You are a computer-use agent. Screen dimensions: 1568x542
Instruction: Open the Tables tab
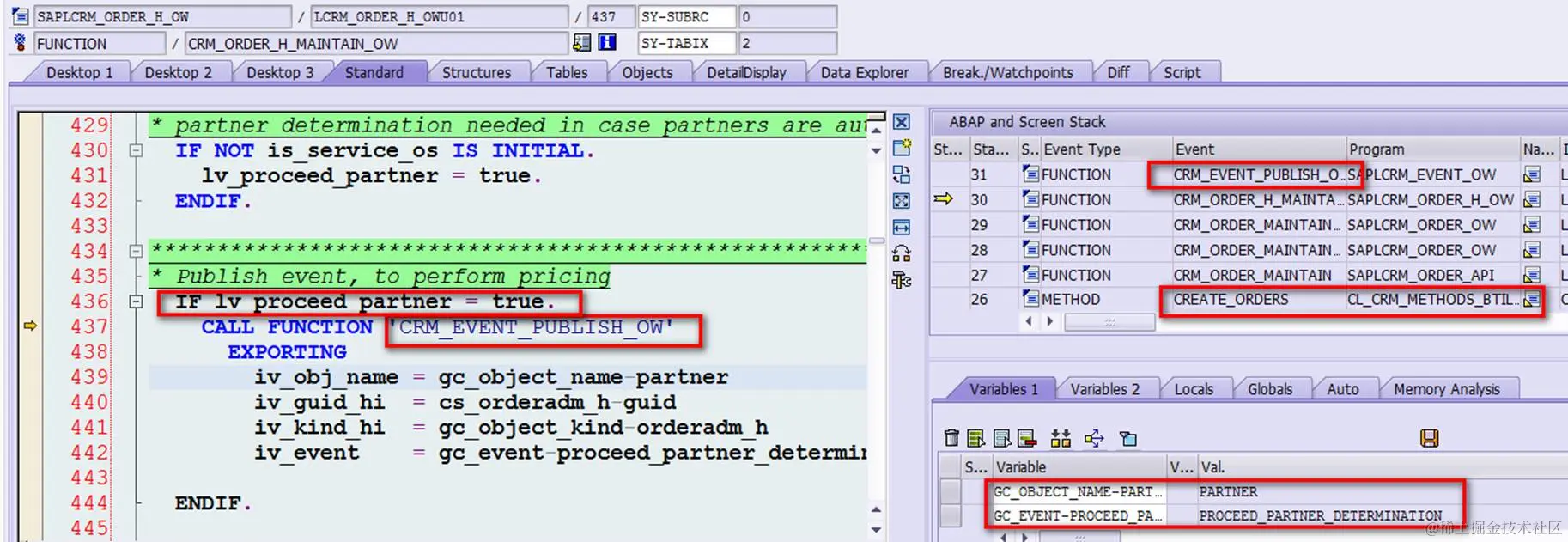(x=567, y=72)
